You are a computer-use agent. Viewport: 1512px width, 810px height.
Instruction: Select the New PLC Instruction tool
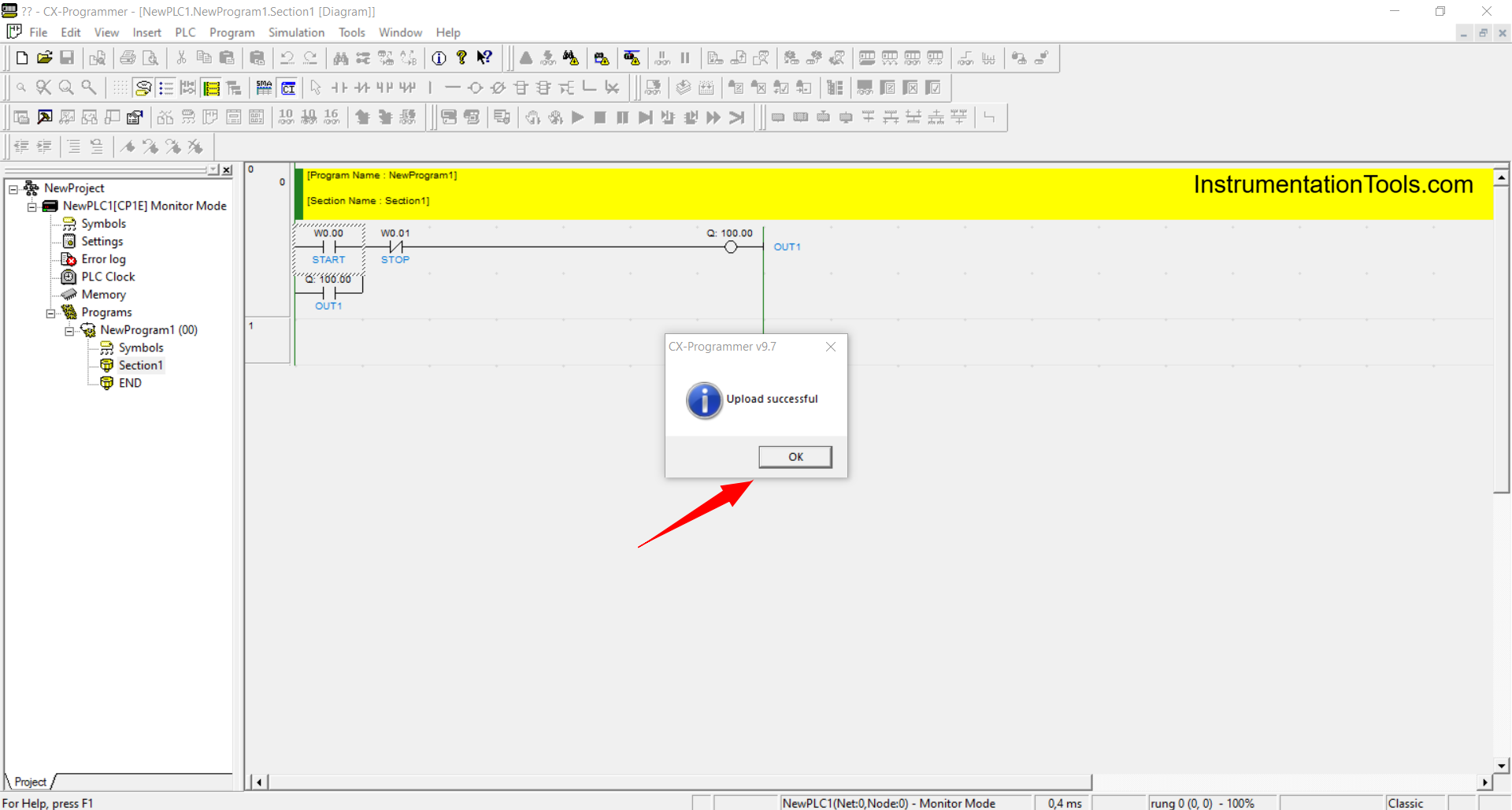coord(521,87)
